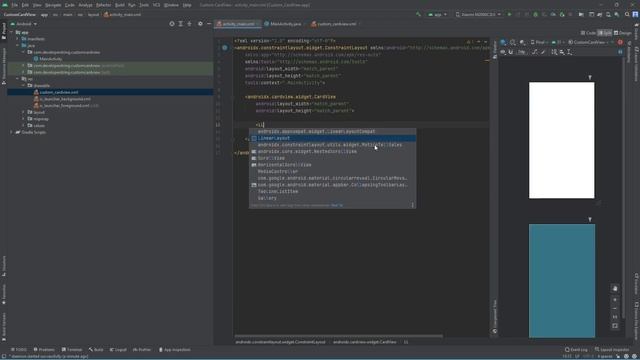Open the File menu
The width and height of the screenshot is (640, 360).
[14, 5]
